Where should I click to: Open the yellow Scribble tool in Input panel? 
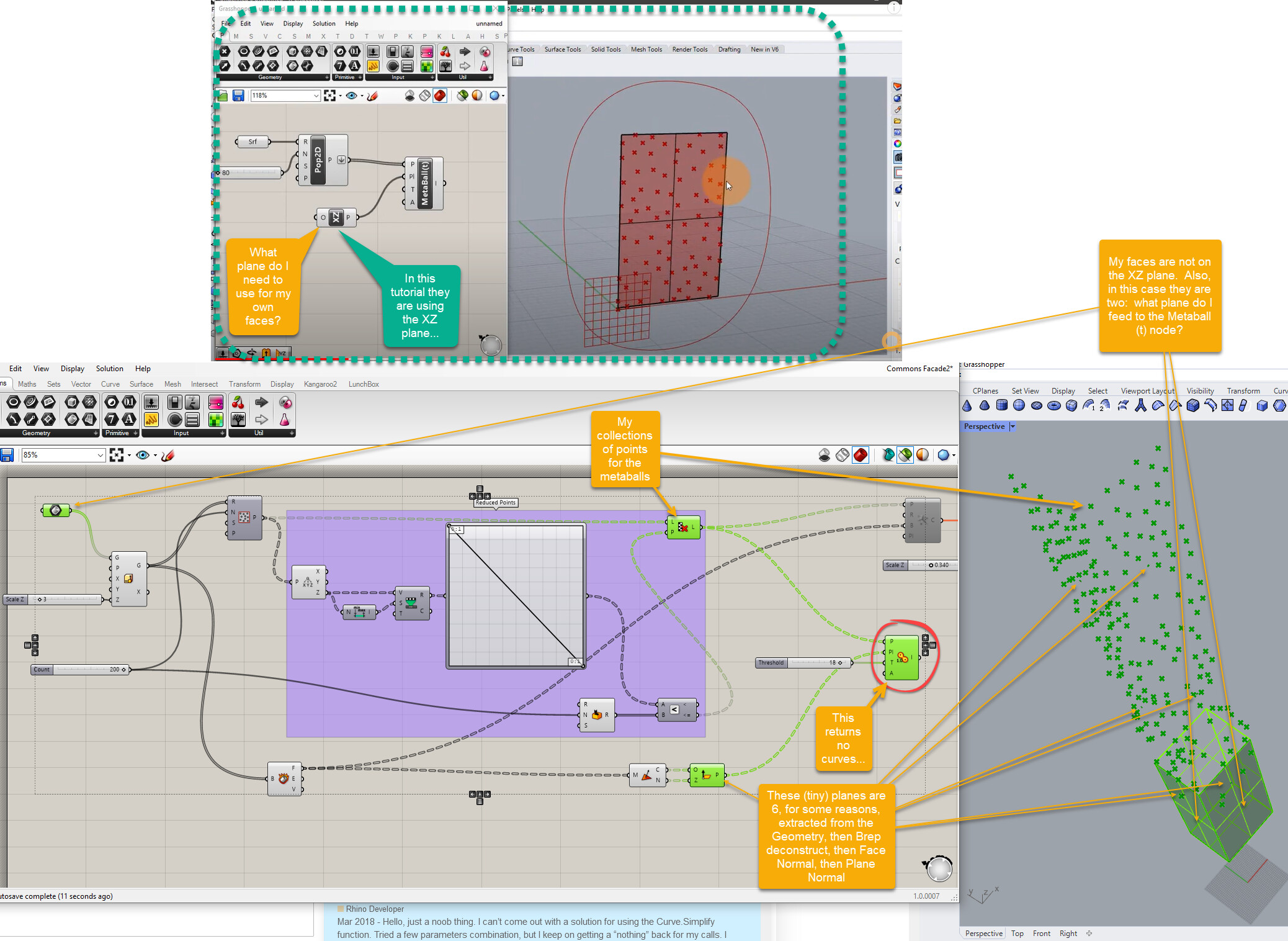(x=151, y=420)
